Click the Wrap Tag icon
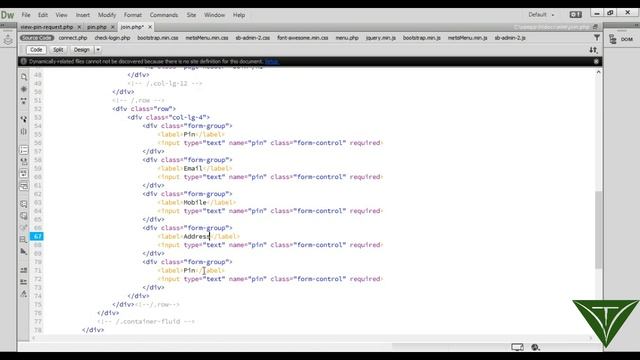 [x=24, y=227]
